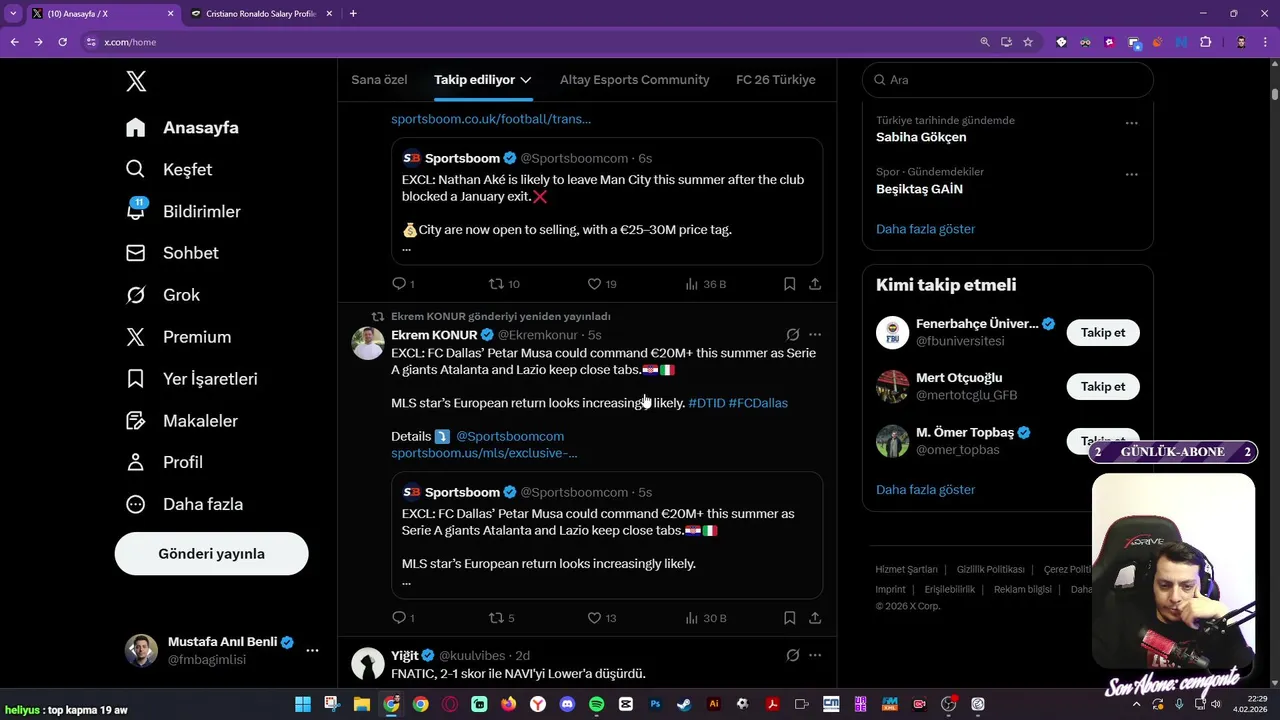Open the Hizmet Şartları footer link
Viewport: 1280px width, 720px height.
pyautogui.click(x=906, y=570)
